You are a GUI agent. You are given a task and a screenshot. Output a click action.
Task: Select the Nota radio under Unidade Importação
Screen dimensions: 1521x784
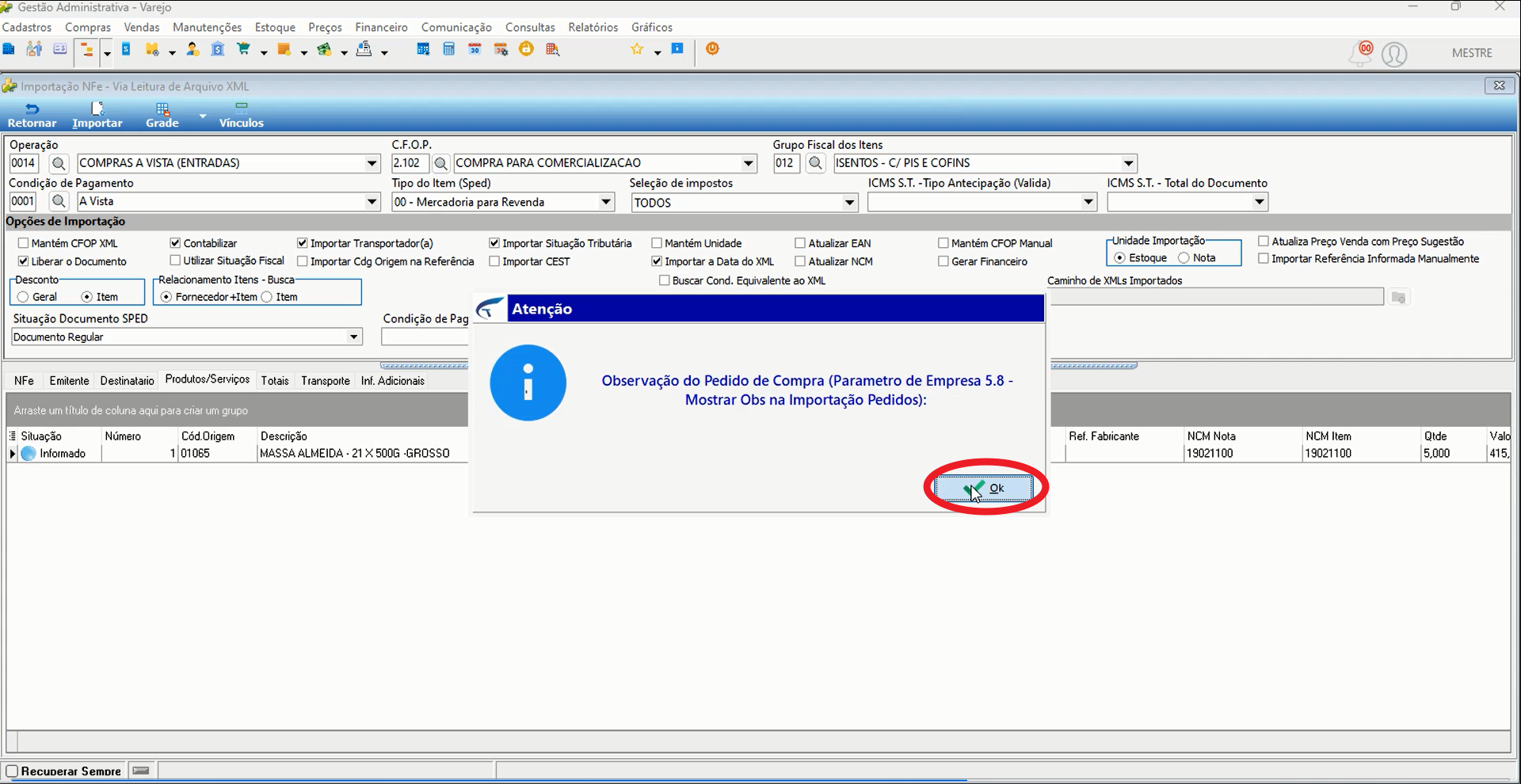click(x=1184, y=258)
